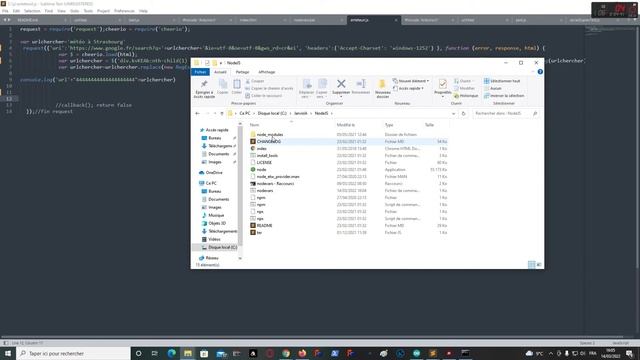Select the README file
Image resolution: width=640 pixels, height=360 pixels.
(x=264, y=226)
